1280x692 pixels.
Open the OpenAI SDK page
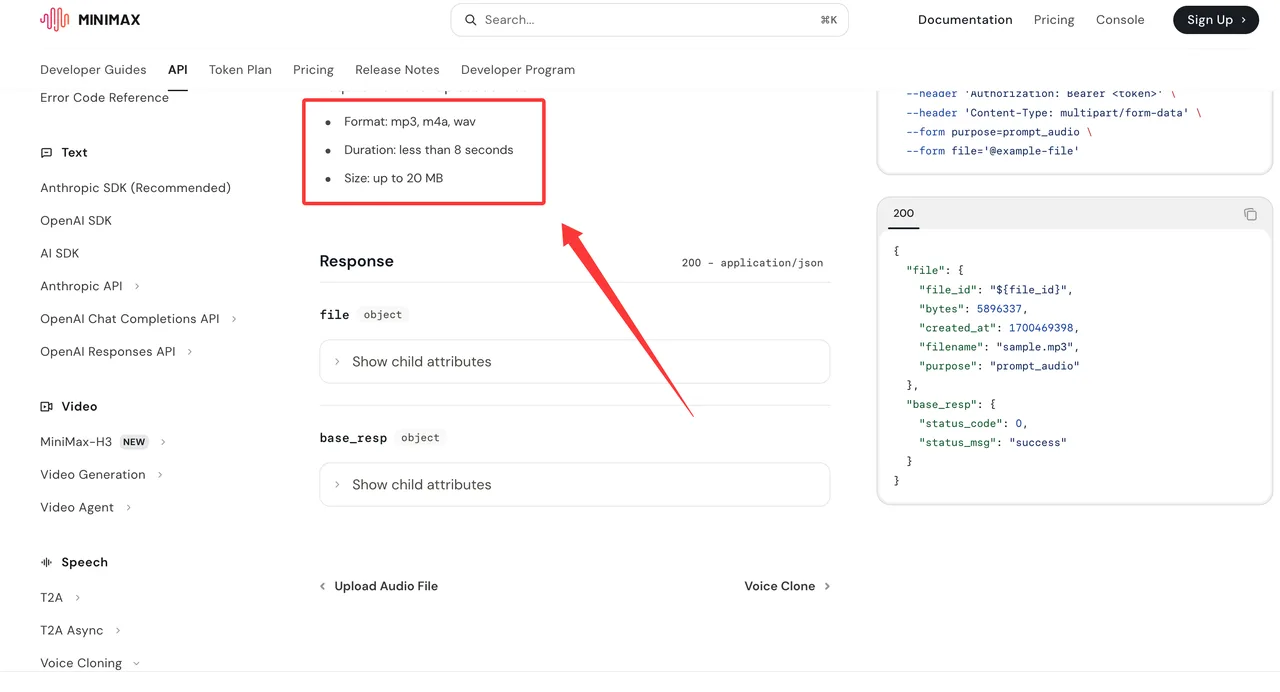coord(76,221)
